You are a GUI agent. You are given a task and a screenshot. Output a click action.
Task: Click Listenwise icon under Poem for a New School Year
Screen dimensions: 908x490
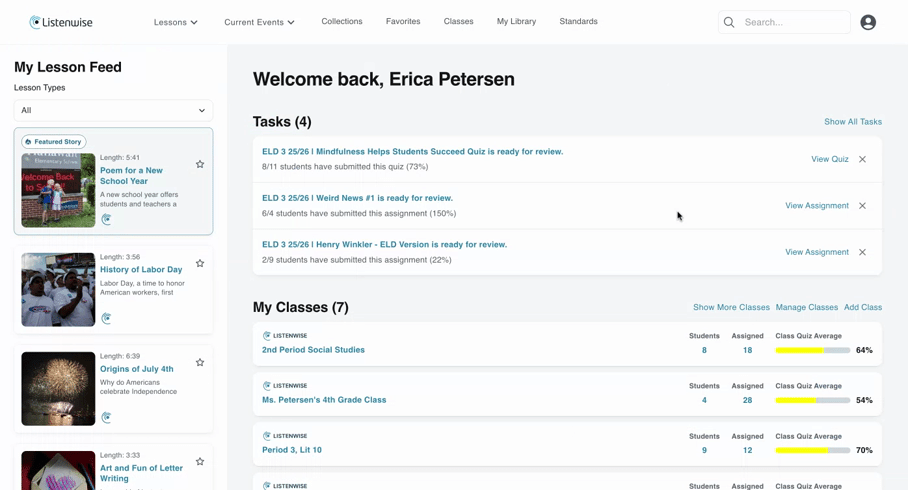point(106,219)
